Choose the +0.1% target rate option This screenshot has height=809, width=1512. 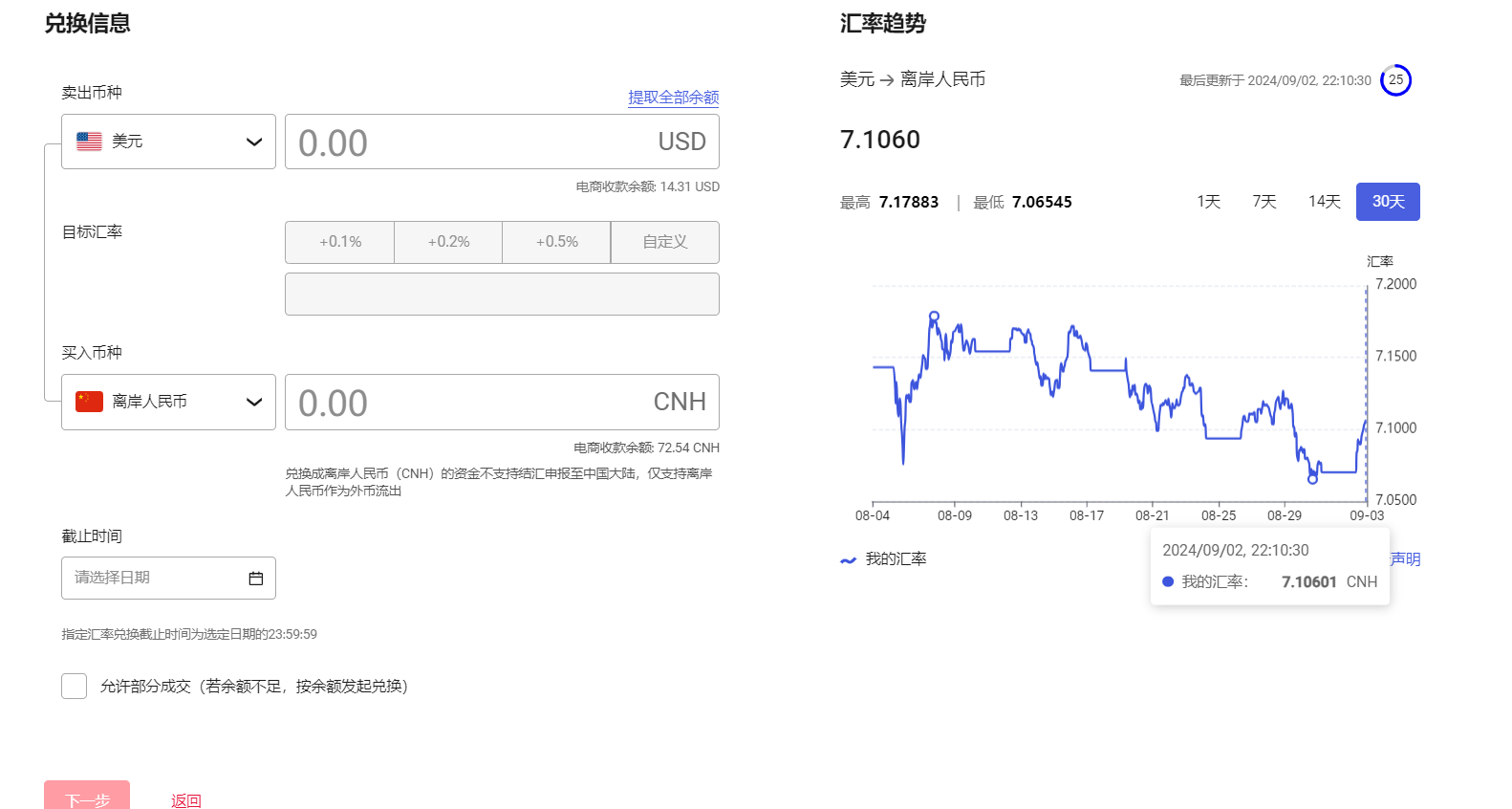pos(340,242)
